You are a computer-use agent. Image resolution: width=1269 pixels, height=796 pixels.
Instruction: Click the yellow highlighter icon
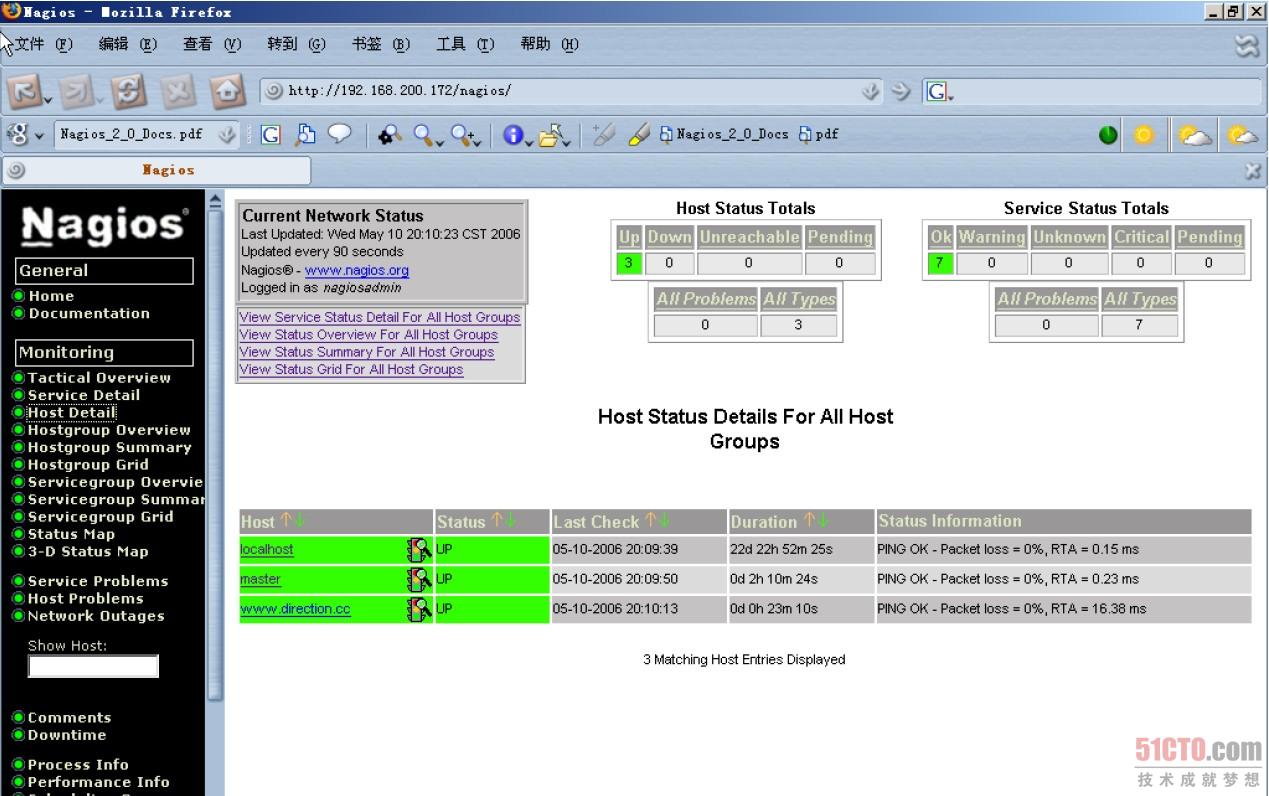click(x=639, y=134)
